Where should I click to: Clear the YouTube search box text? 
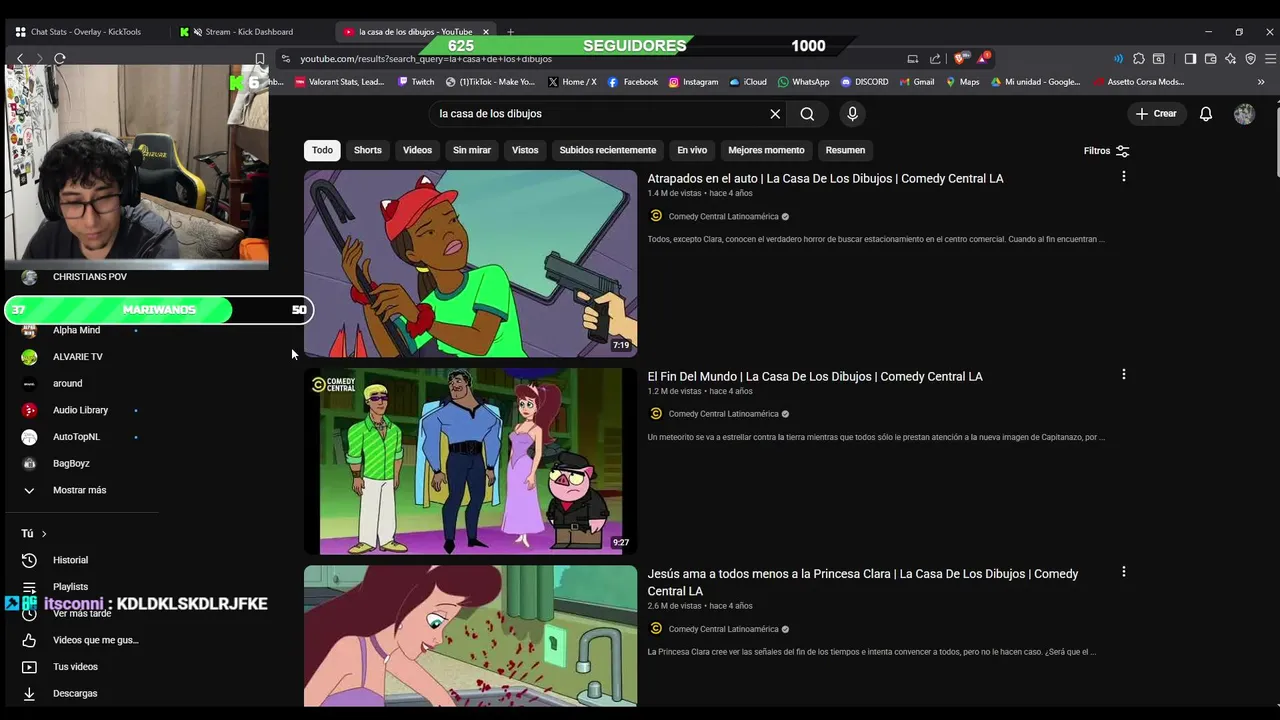coord(775,114)
